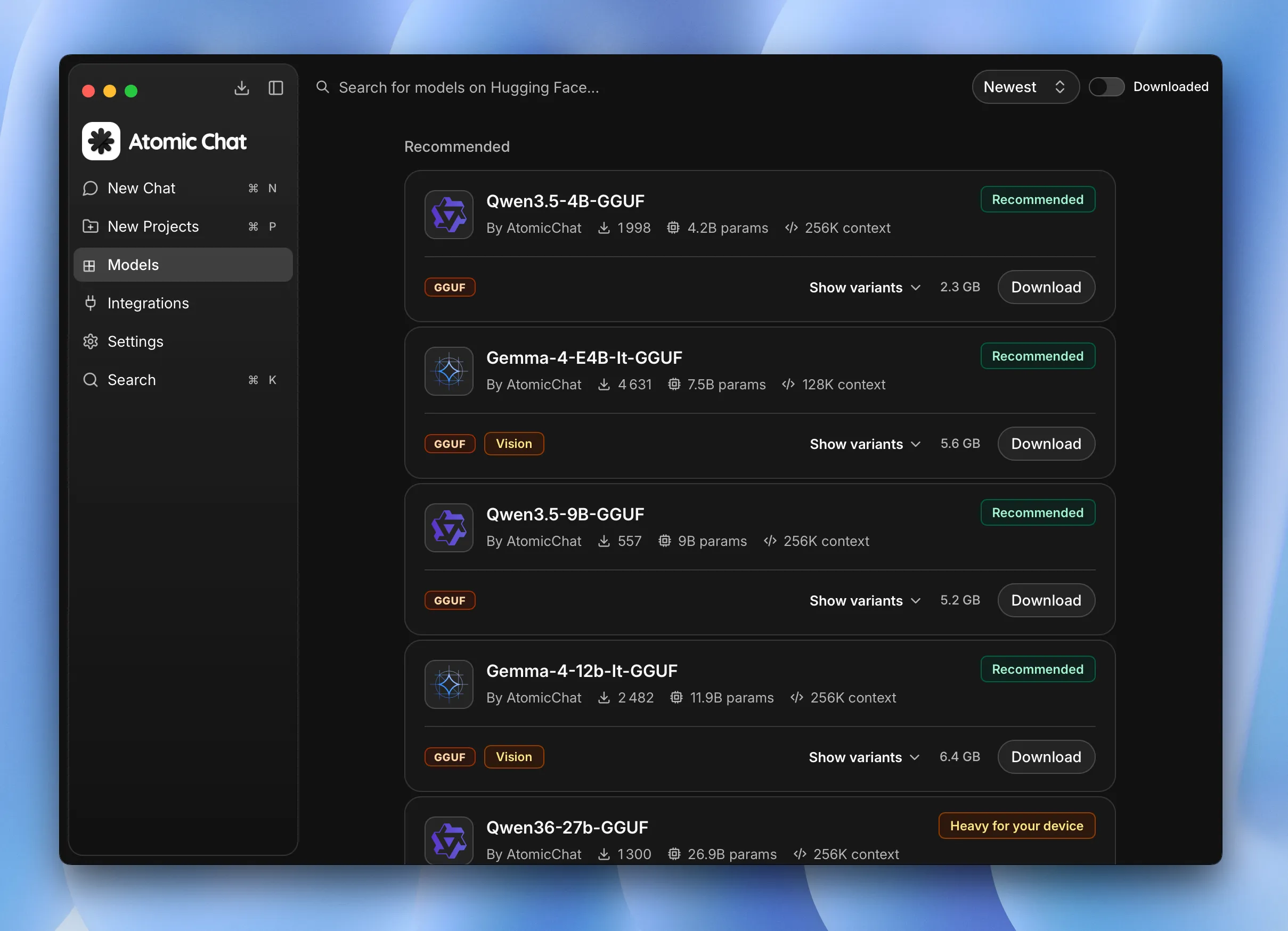Click the Settings gear icon
Image resolution: width=1288 pixels, height=931 pixels.
91,341
